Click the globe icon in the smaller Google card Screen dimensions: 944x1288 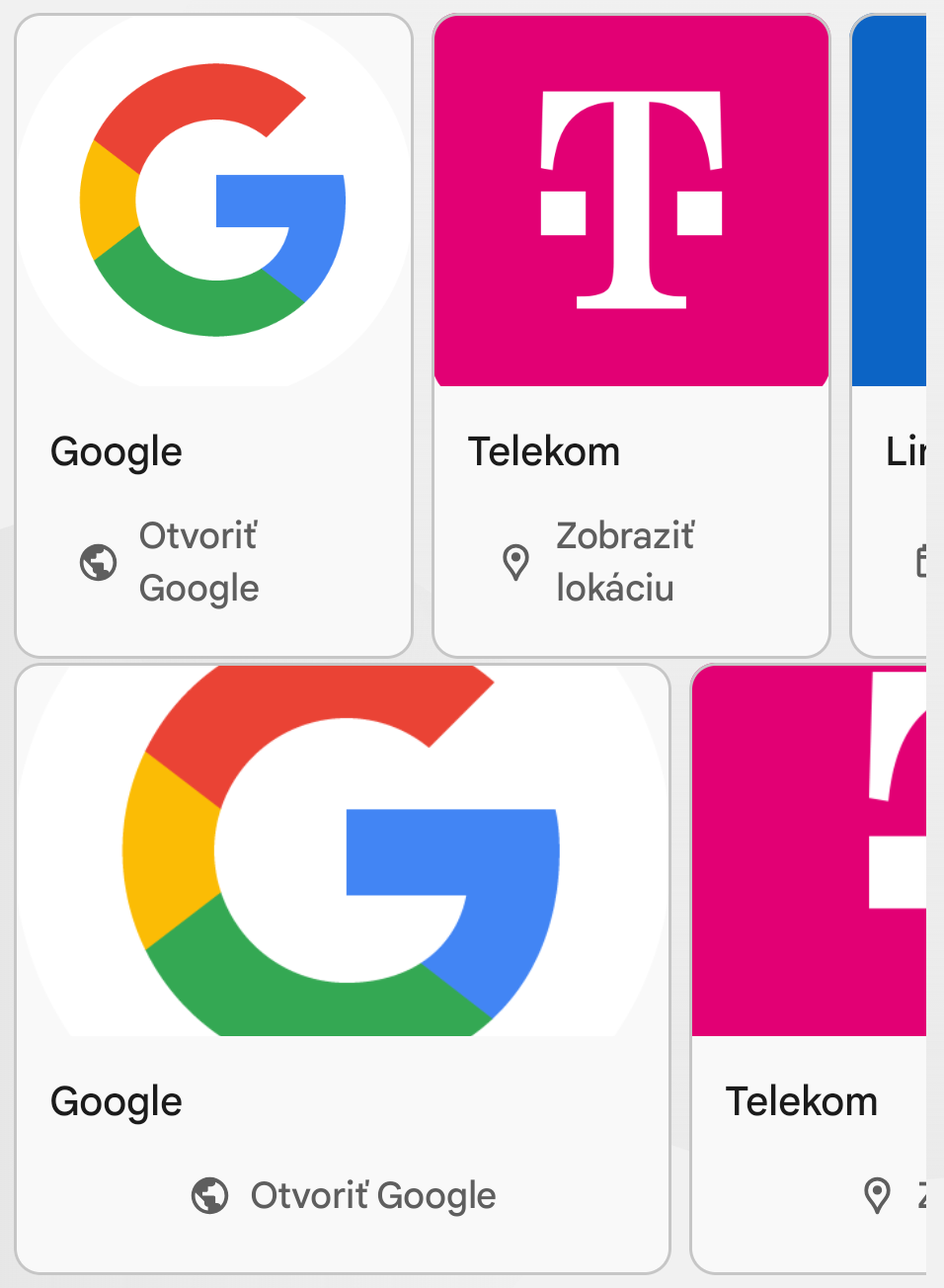pyautogui.click(x=98, y=562)
